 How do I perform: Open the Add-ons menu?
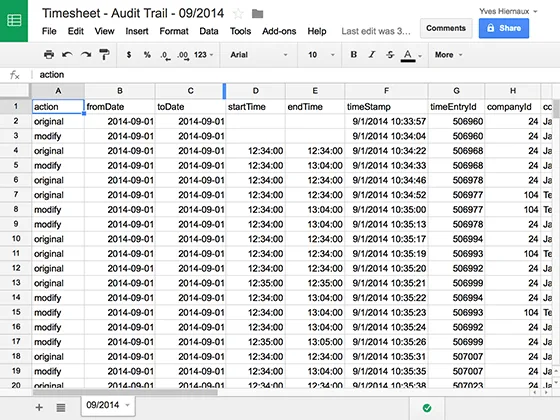point(279,31)
